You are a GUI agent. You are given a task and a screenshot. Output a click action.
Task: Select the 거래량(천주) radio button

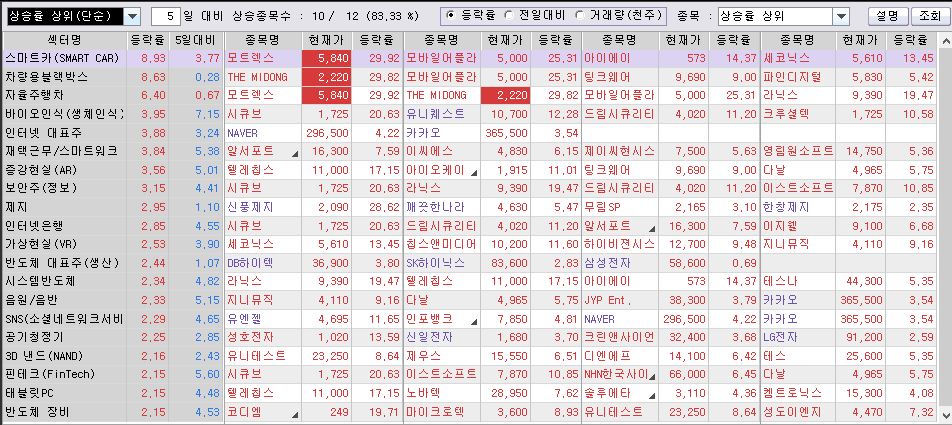pos(580,16)
